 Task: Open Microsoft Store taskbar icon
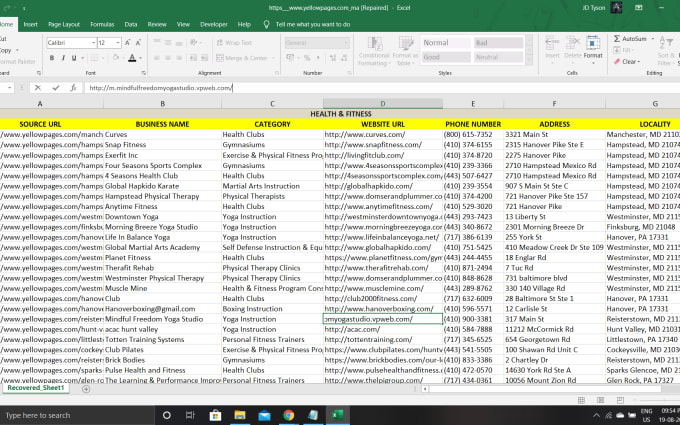[215, 415]
